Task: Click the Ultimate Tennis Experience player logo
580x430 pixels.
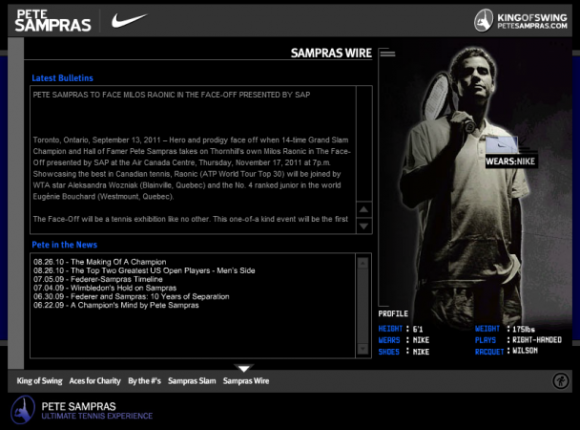Action: point(23,410)
